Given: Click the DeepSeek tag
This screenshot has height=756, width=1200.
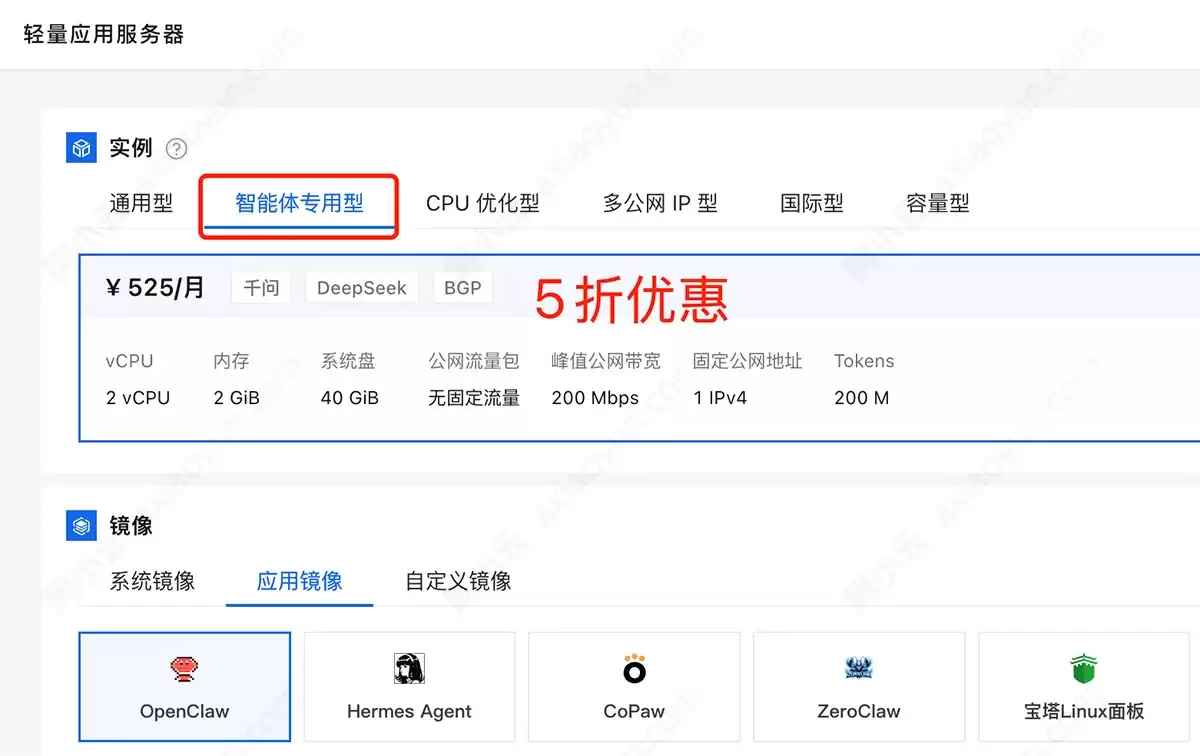Looking at the screenshot, I should (x=362, y=288).
